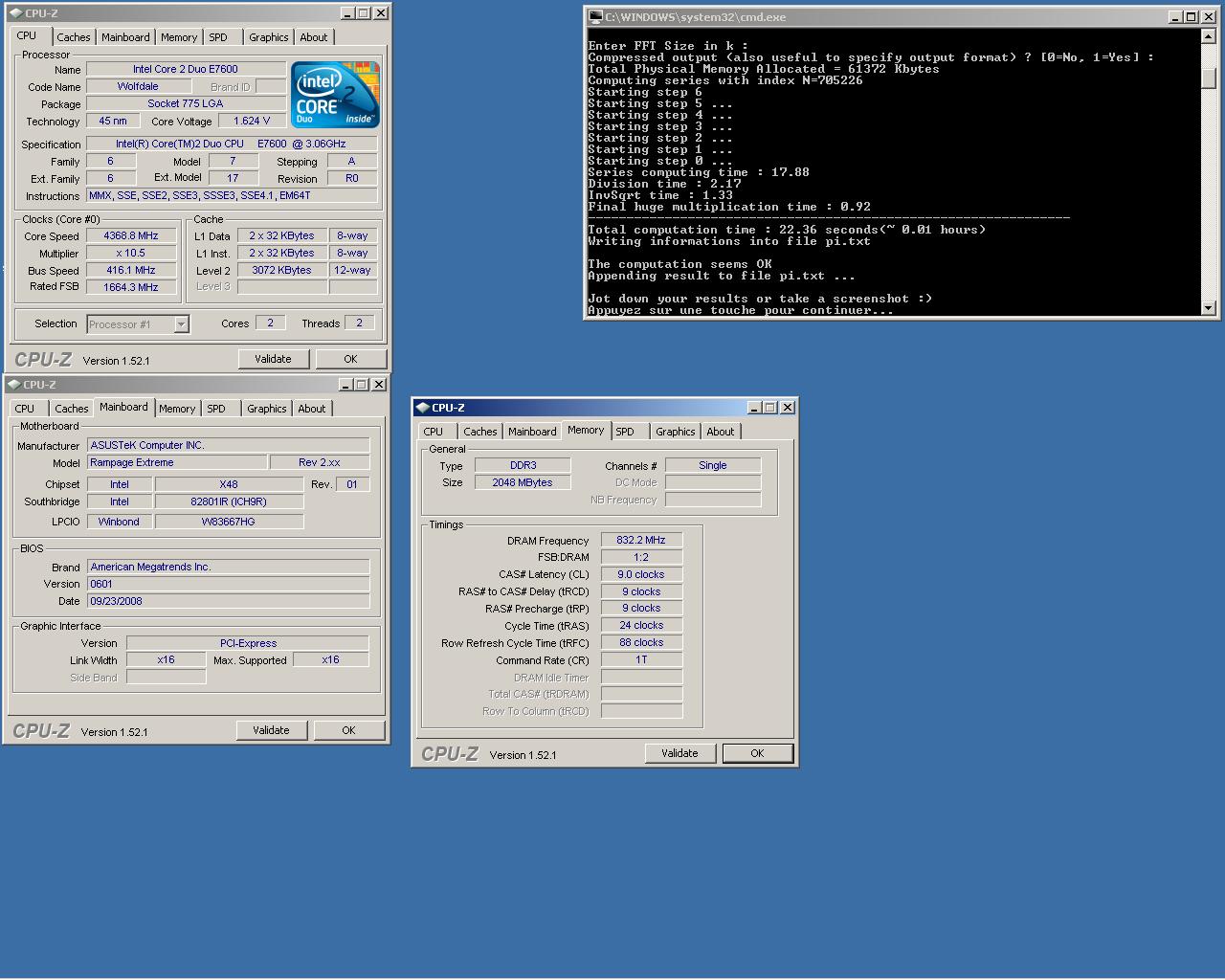Screen dimensions: 1225x980
Task: Click the Core Voltage 1.624 V value
Action: click(x=252, y=121)
